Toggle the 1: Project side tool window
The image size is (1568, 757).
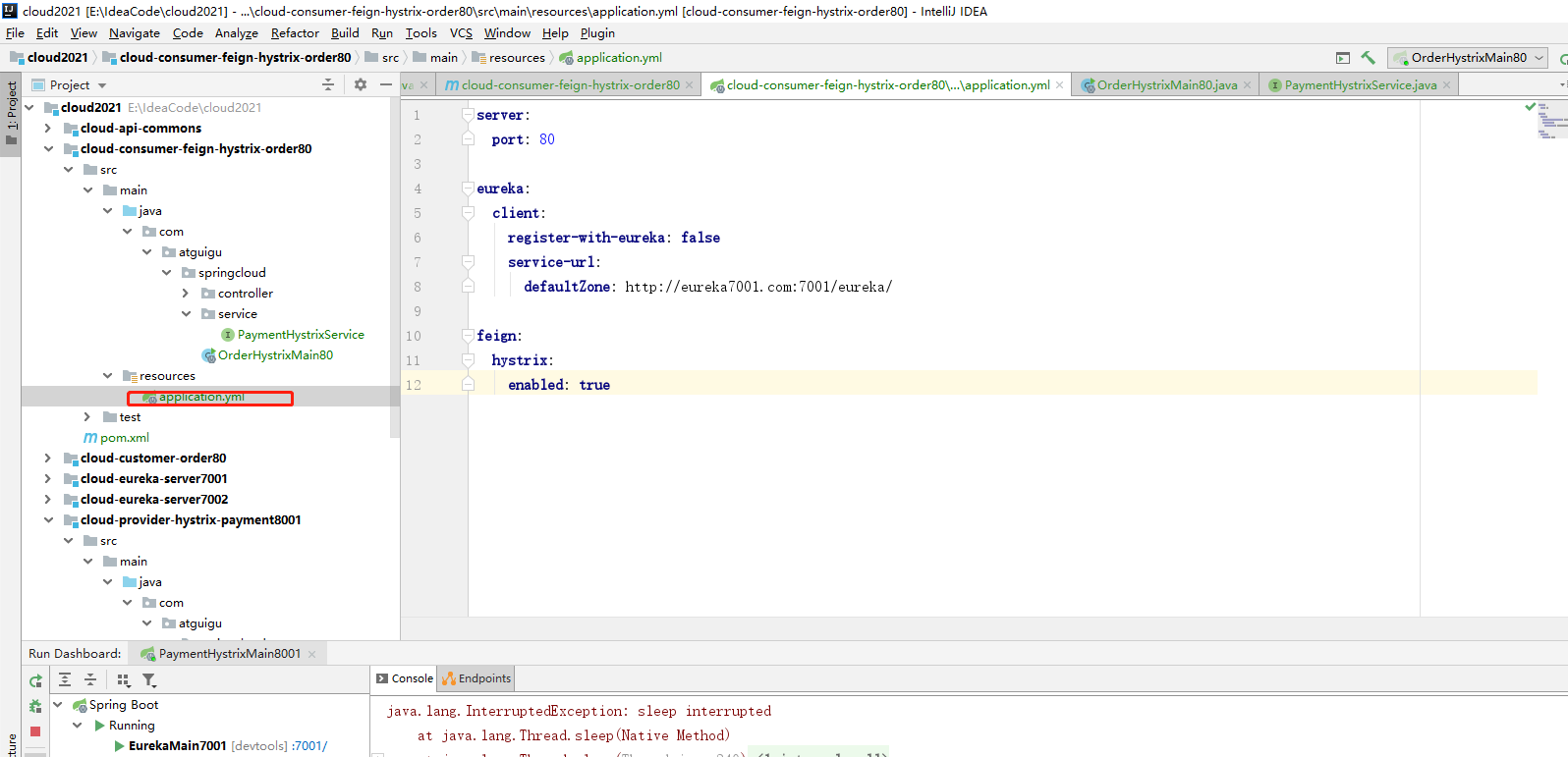click(x=11, y=113)
